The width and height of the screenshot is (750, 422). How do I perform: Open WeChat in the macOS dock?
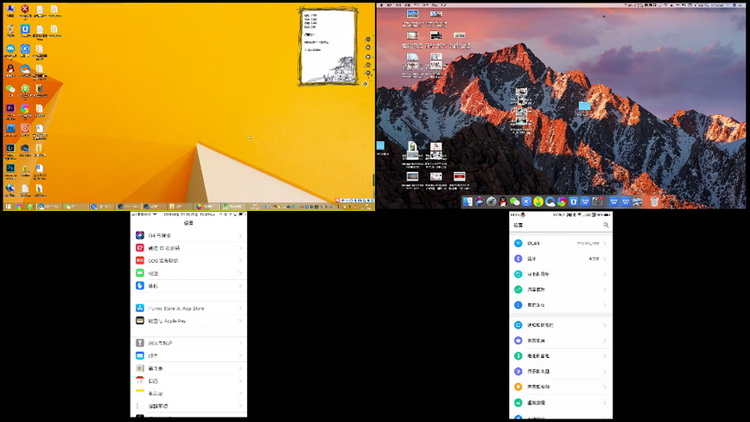pos(515,201)
